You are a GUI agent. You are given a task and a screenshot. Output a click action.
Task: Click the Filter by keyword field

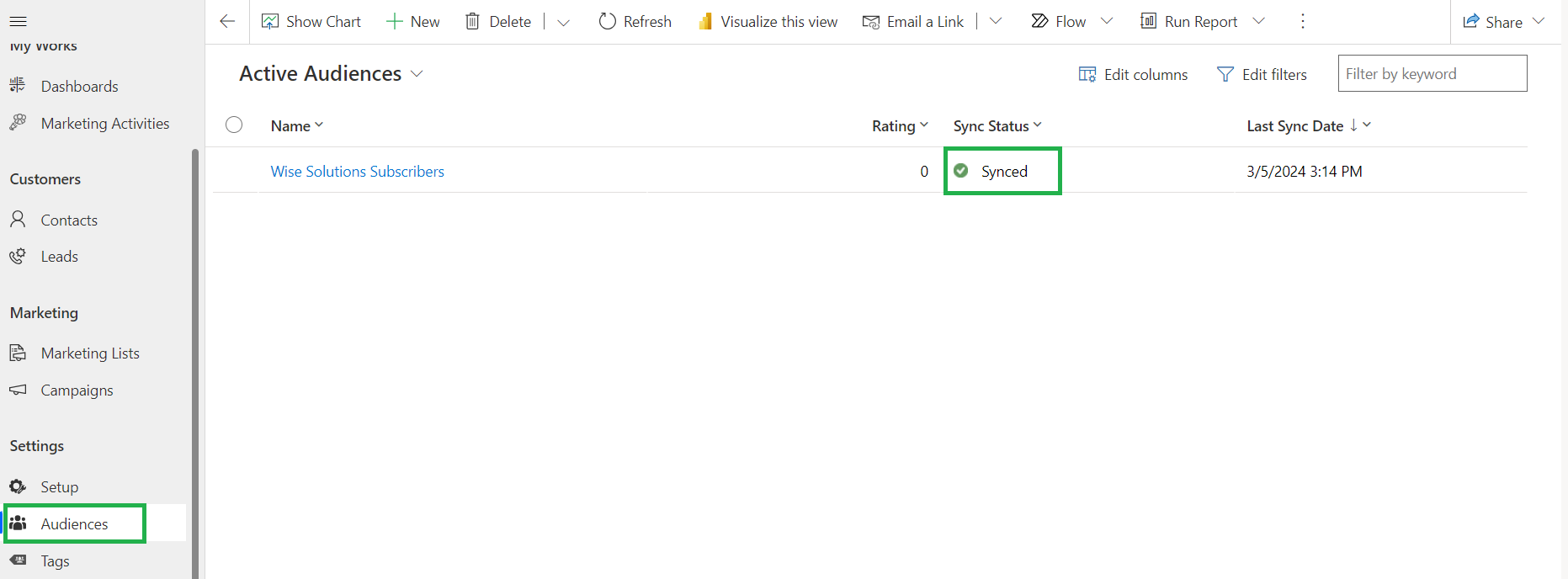click(1432, 74)
